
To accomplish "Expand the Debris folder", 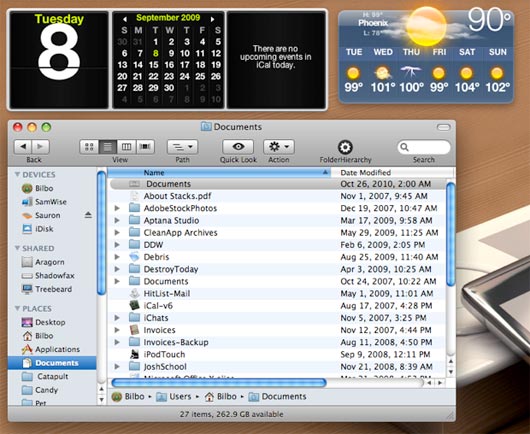I will pos(117,257).
